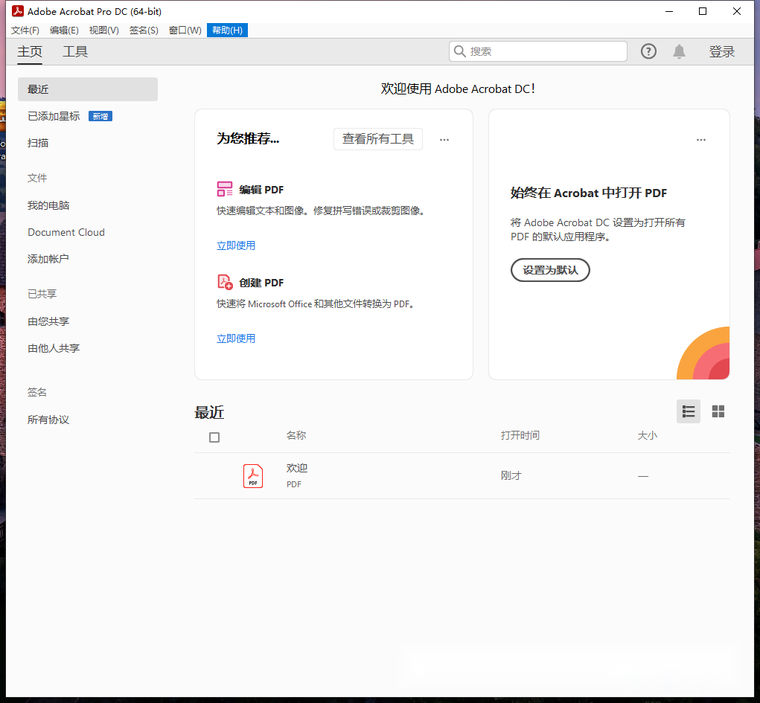Click the 编辑 PDF tool icon
Screen dimensions: 760x703
(x=225, y=189)
